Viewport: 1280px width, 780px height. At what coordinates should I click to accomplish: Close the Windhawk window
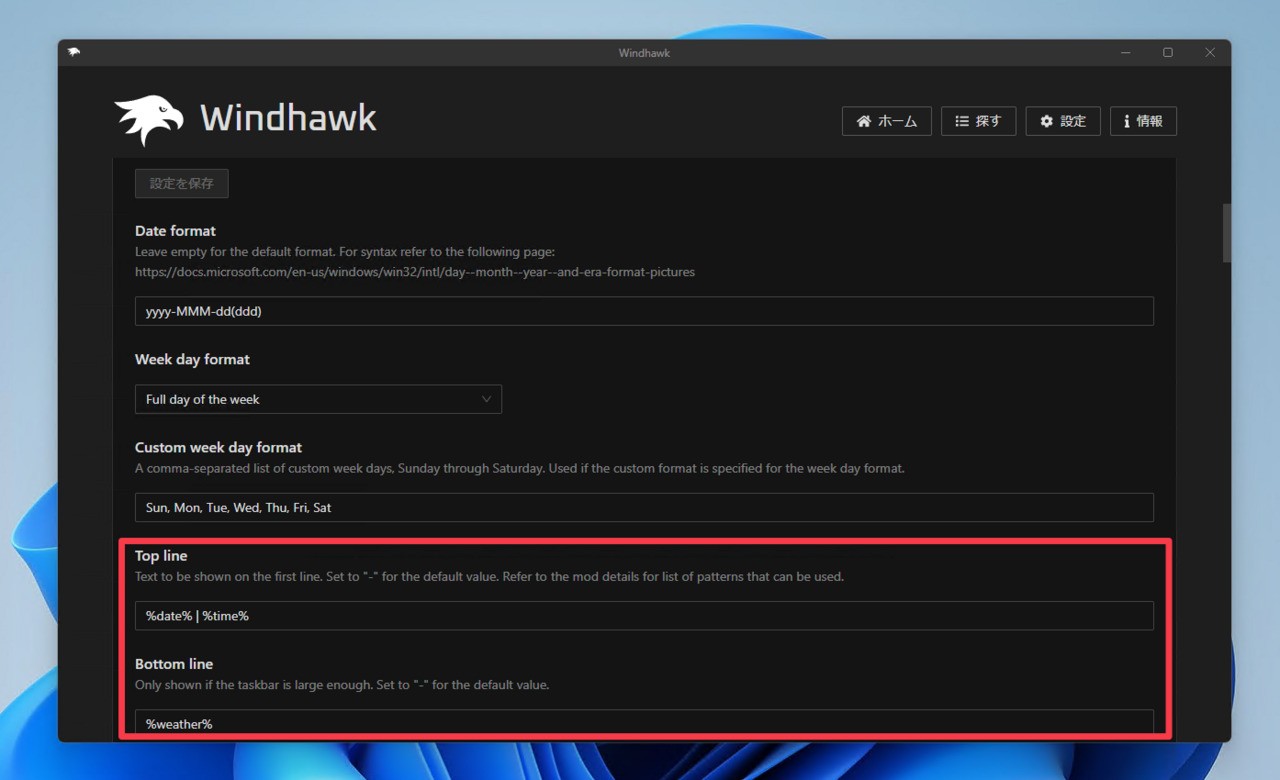[1210, 53]
